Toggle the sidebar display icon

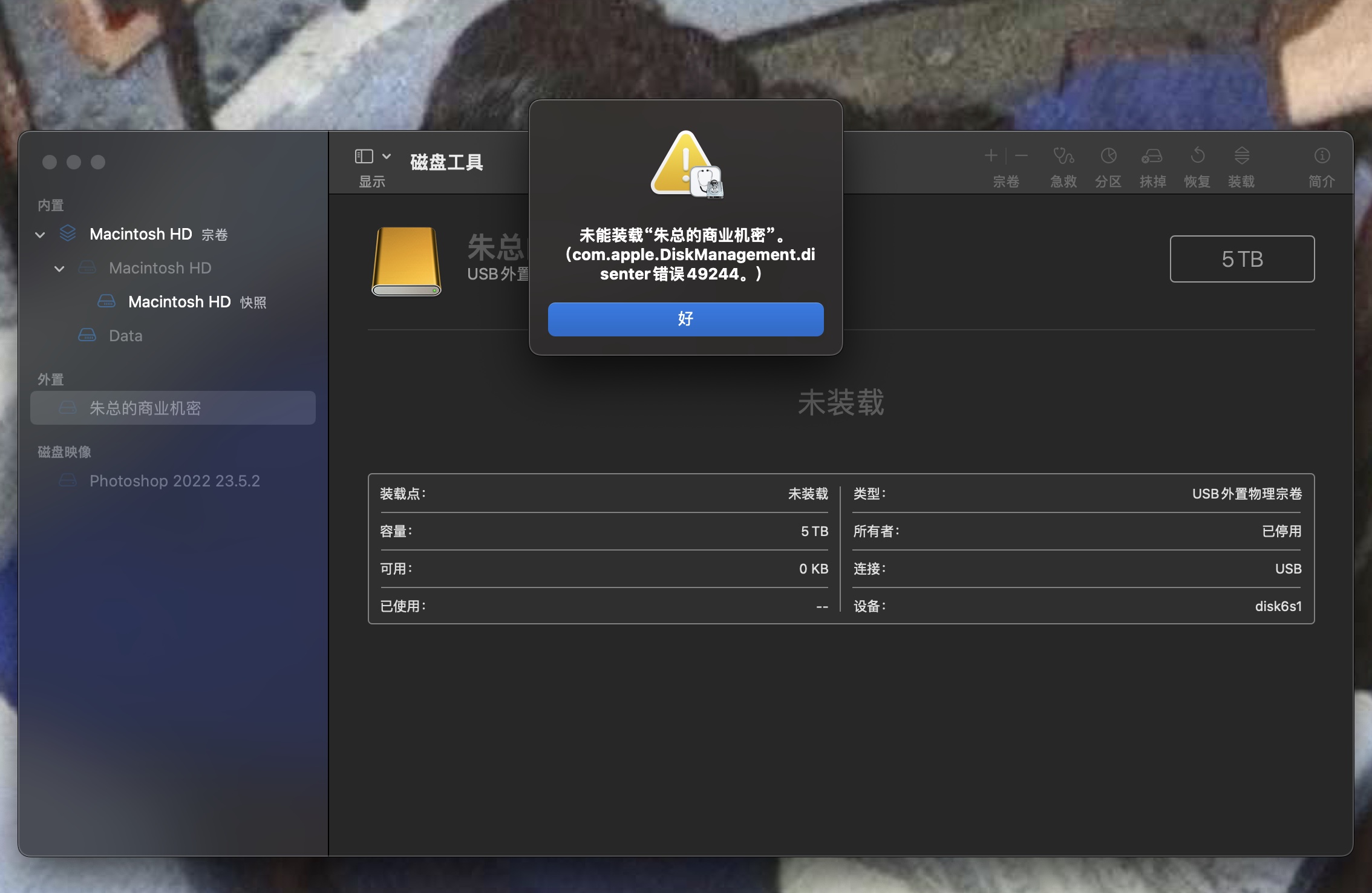pos(364,157)
